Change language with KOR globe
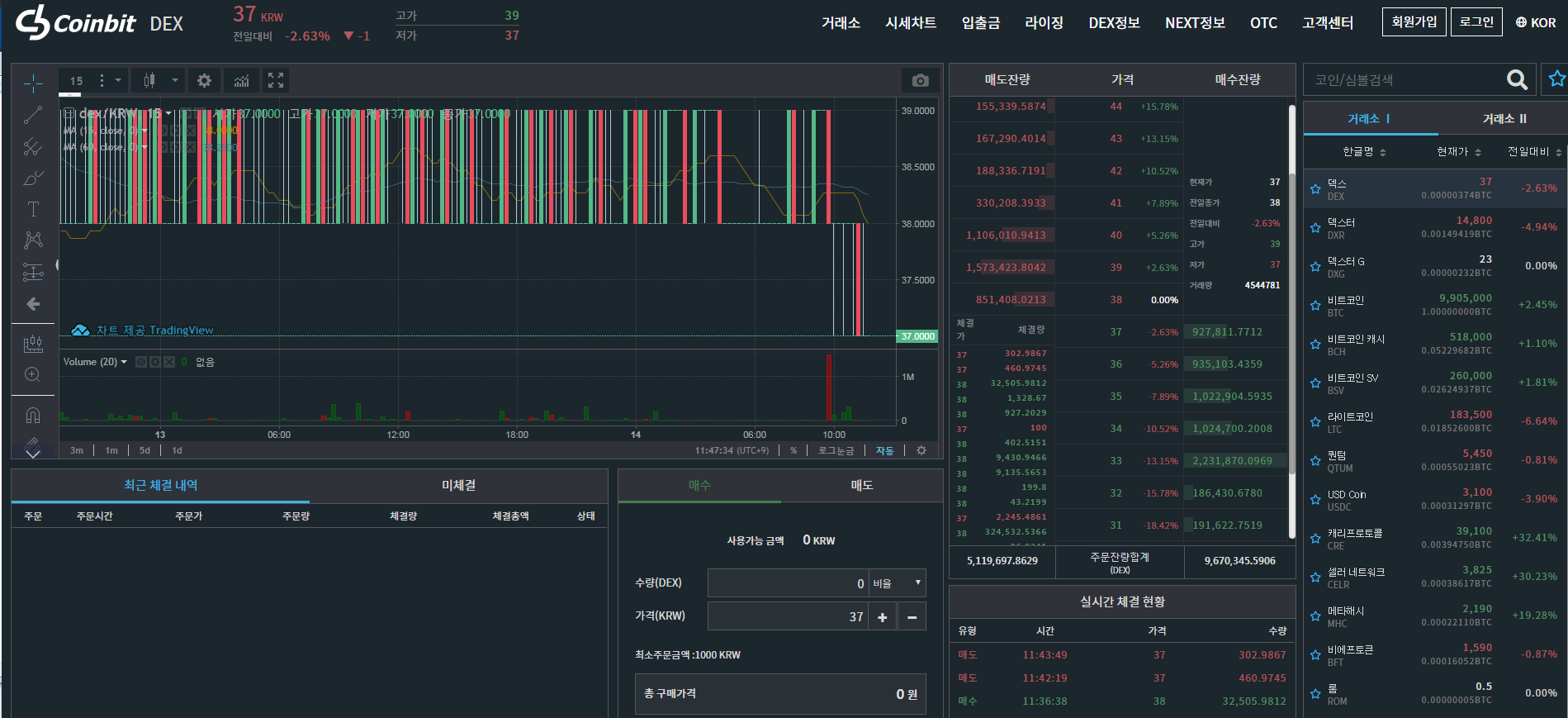This screenshot has height=718, width=1568. 1536,22
